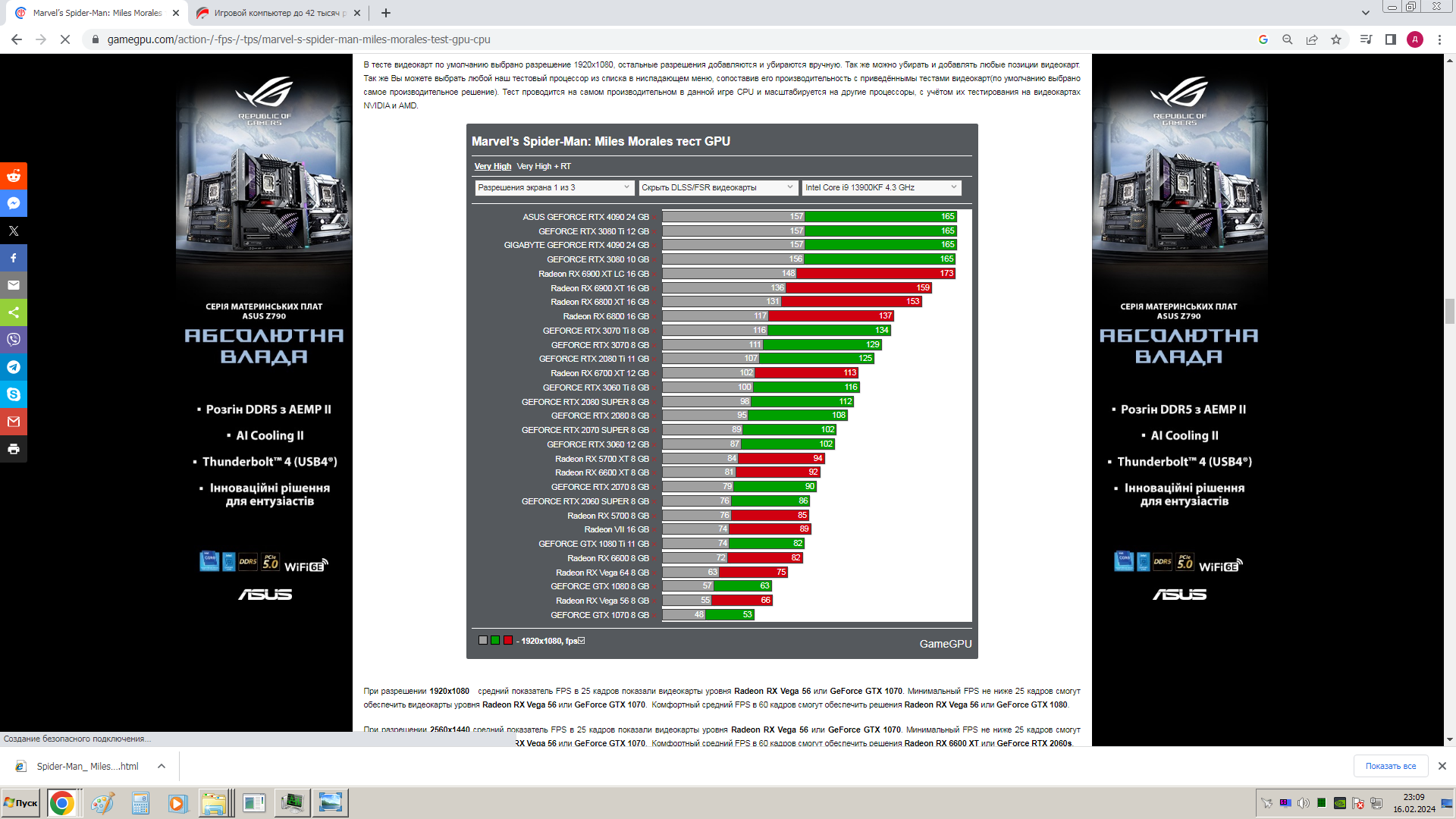
Task: Share page via Messenger icon
Action: [14, 203]
